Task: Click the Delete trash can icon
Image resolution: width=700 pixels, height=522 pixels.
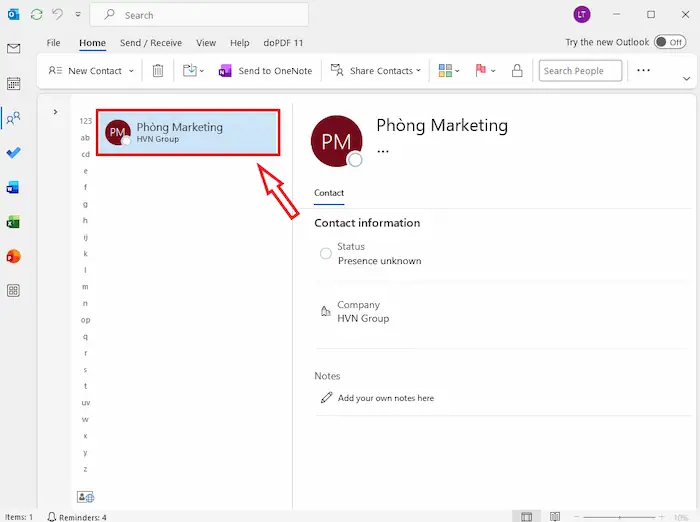Action: click(x=158, y=71)
